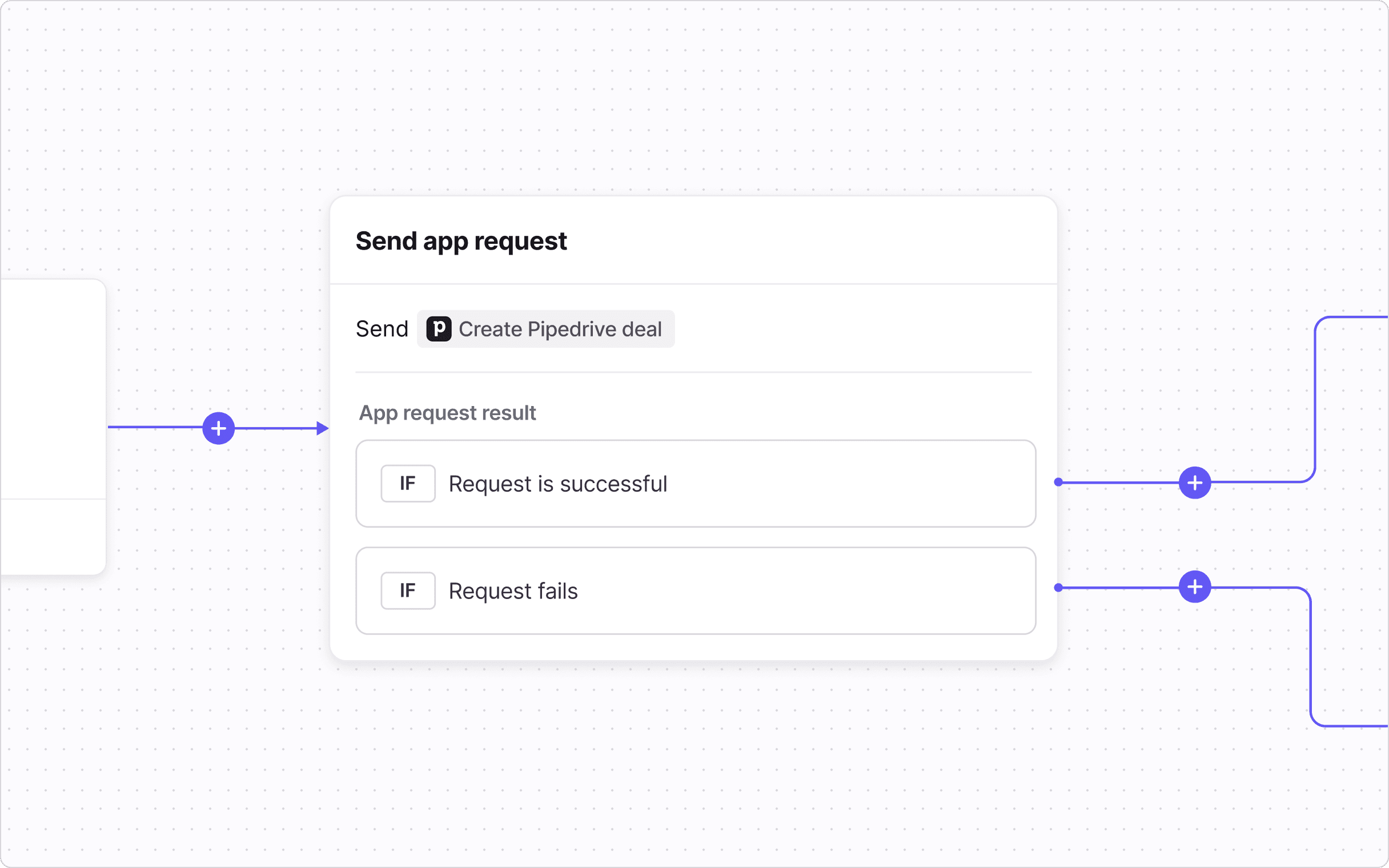Viewport: 1389px width, 868px height.
Task: Click the plus icon after the successful branch
Action: 1194,483
